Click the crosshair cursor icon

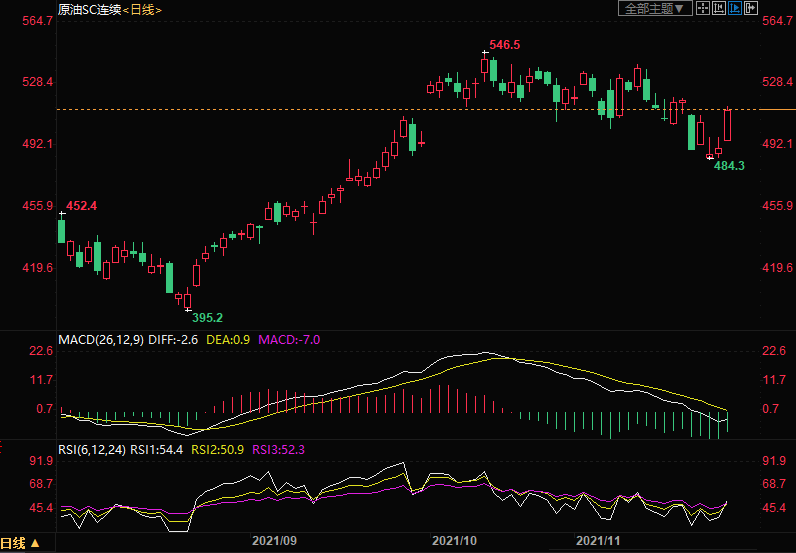click(x=704, y=9)
